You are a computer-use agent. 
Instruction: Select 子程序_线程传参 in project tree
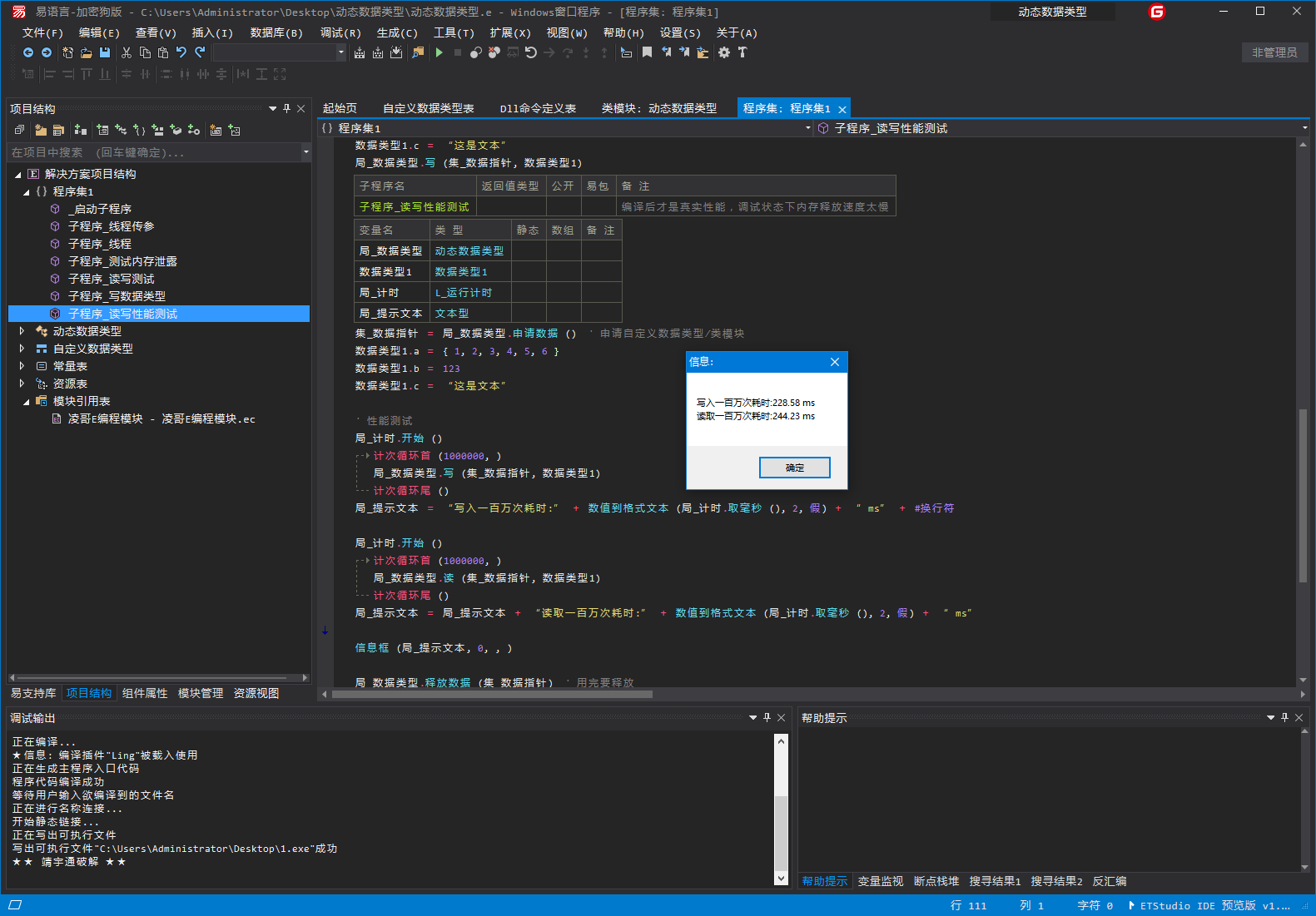coord(111,226)
